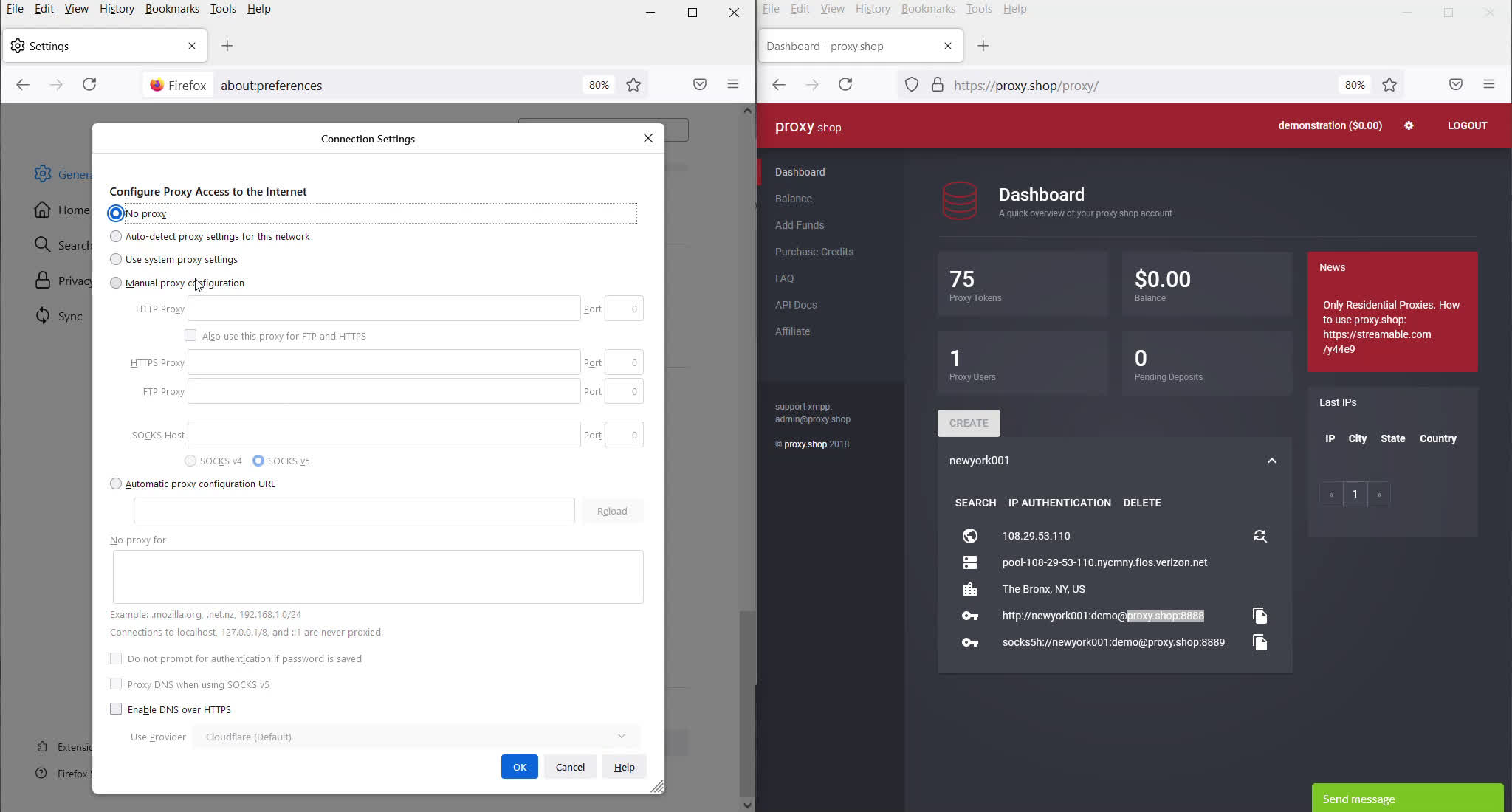Click the Save to Pocket icon in left window
Image resolution: width=1512 pixels, height=812 pixels.
[x=700, y=85]
